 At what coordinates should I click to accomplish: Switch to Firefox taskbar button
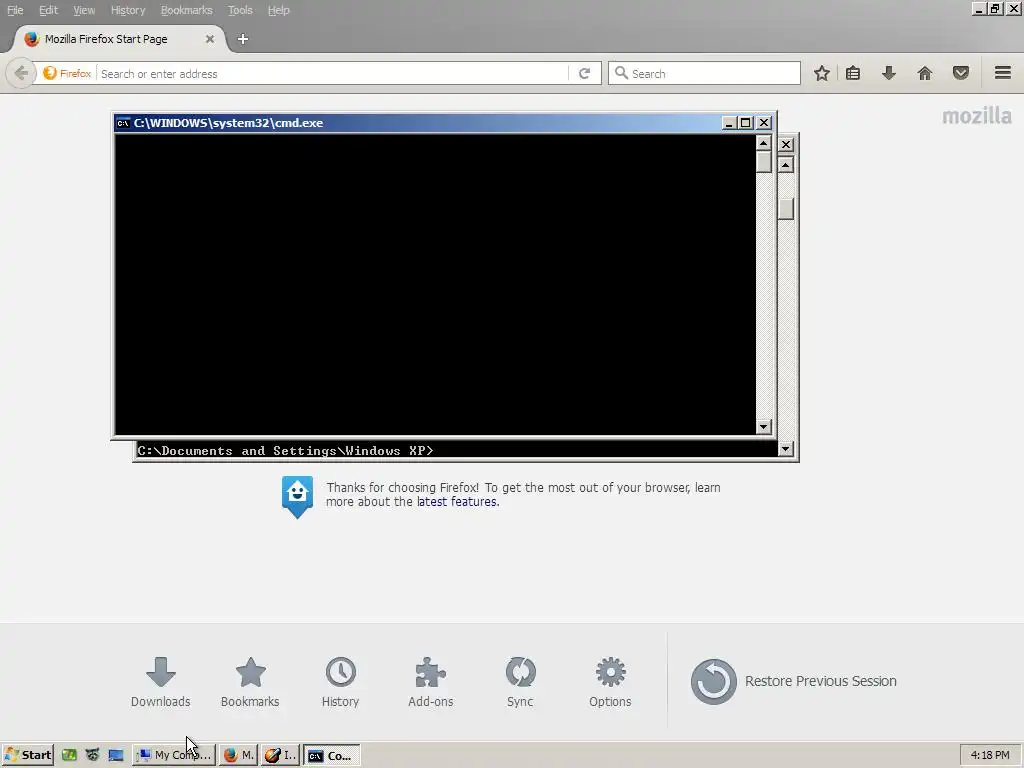[x=238, y=755]
